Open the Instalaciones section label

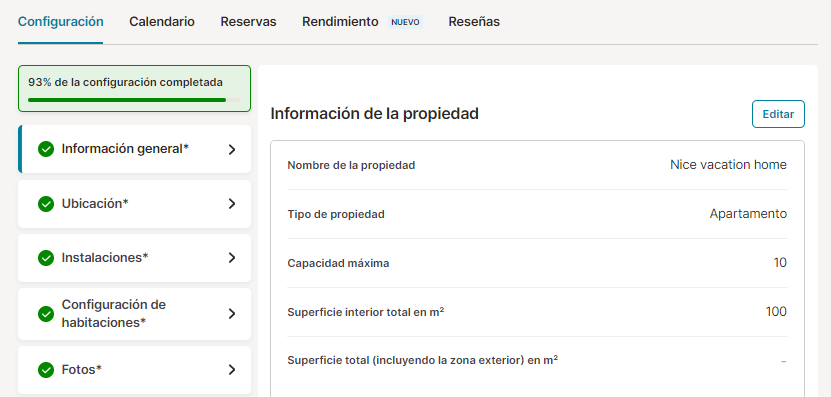(105, 258)
